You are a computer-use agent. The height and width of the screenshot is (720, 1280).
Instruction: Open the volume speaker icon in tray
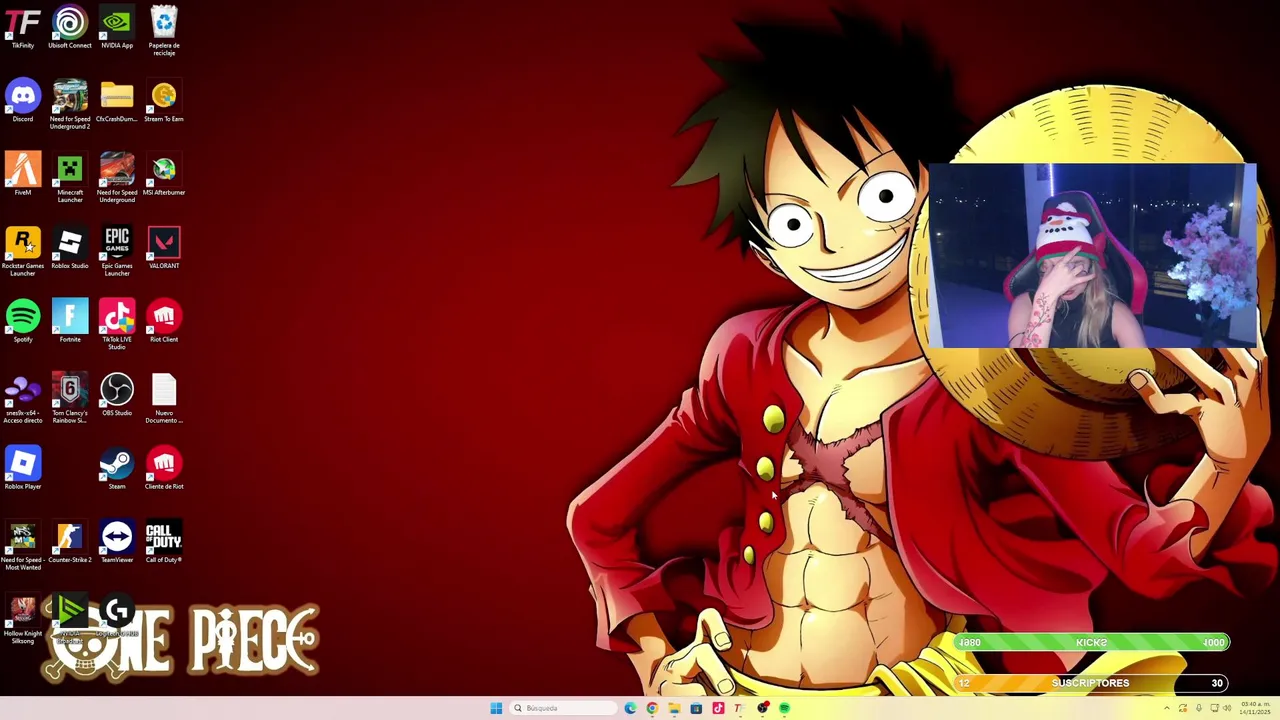(1229, 708)
